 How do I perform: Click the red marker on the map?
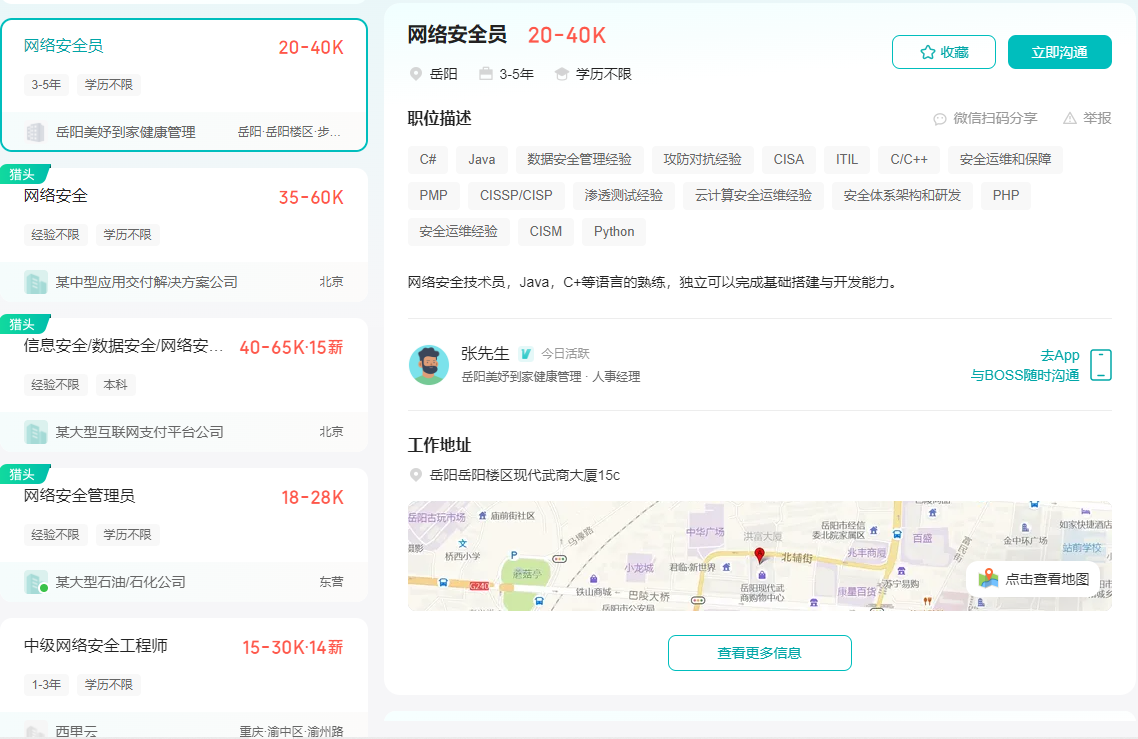[760, 555]
